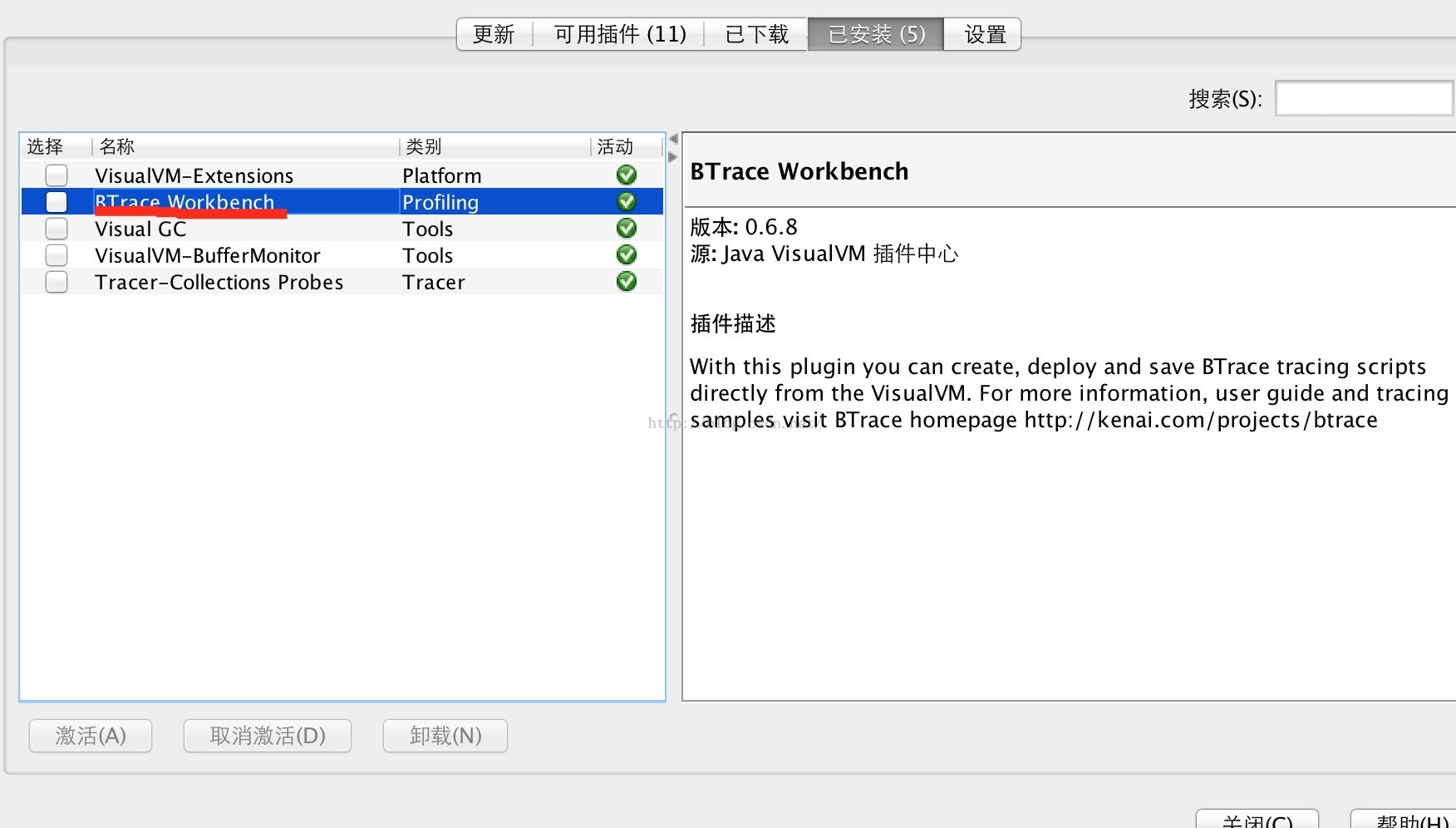Click the 取消激活(D) button
This screenshot has height=828, width=1456.
tap(268, 736)
